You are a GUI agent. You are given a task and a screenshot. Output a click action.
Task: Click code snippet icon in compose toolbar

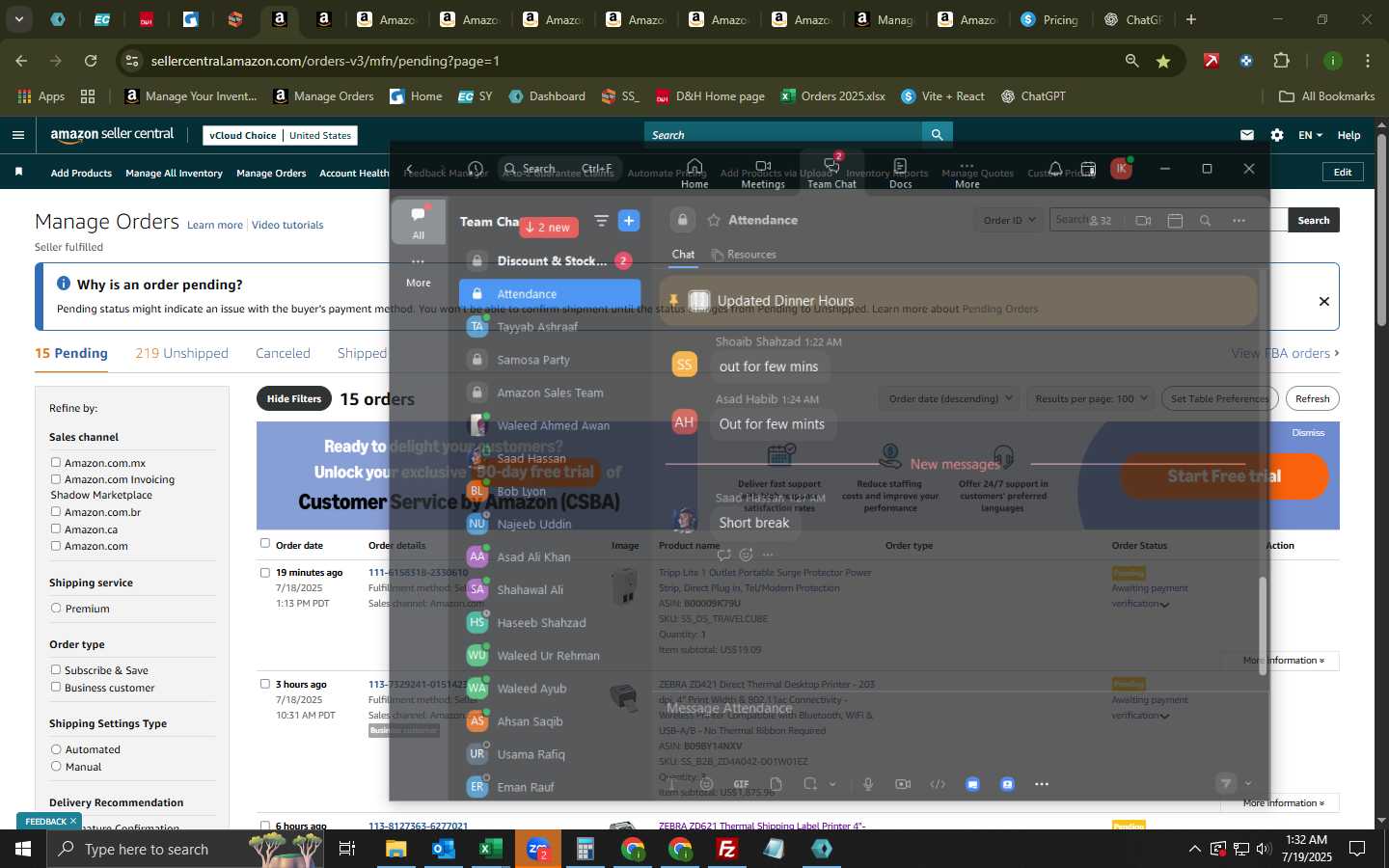point(938,784)
